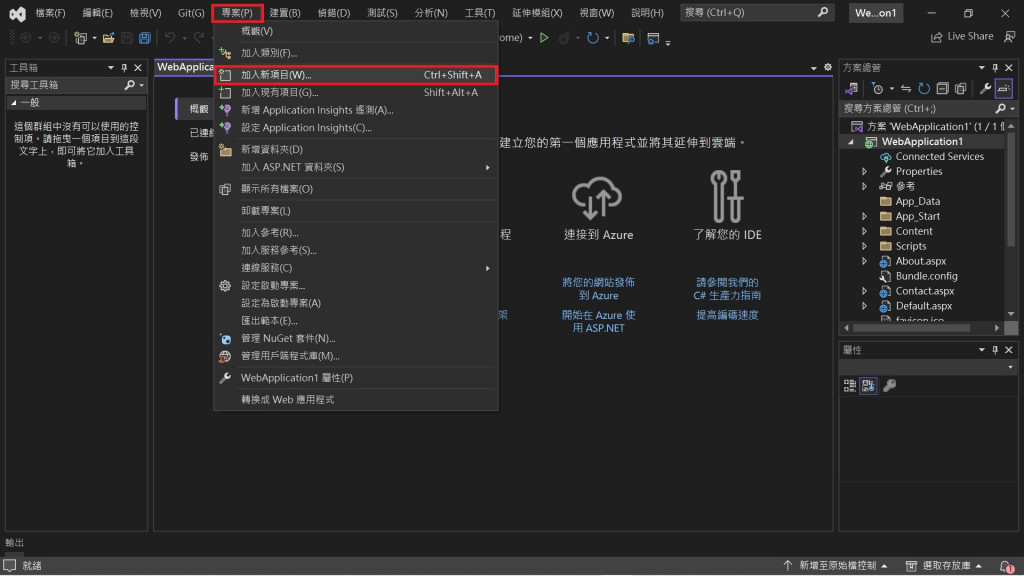Toggle show all files in Solution Explorer
1024x576 pixels.
960,88
